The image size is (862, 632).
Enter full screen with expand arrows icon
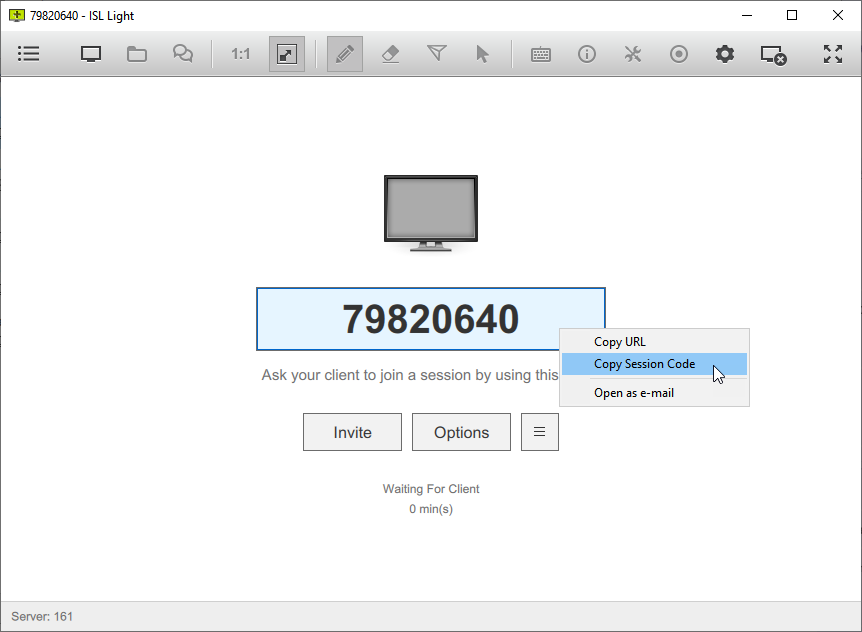click(832, 54)
